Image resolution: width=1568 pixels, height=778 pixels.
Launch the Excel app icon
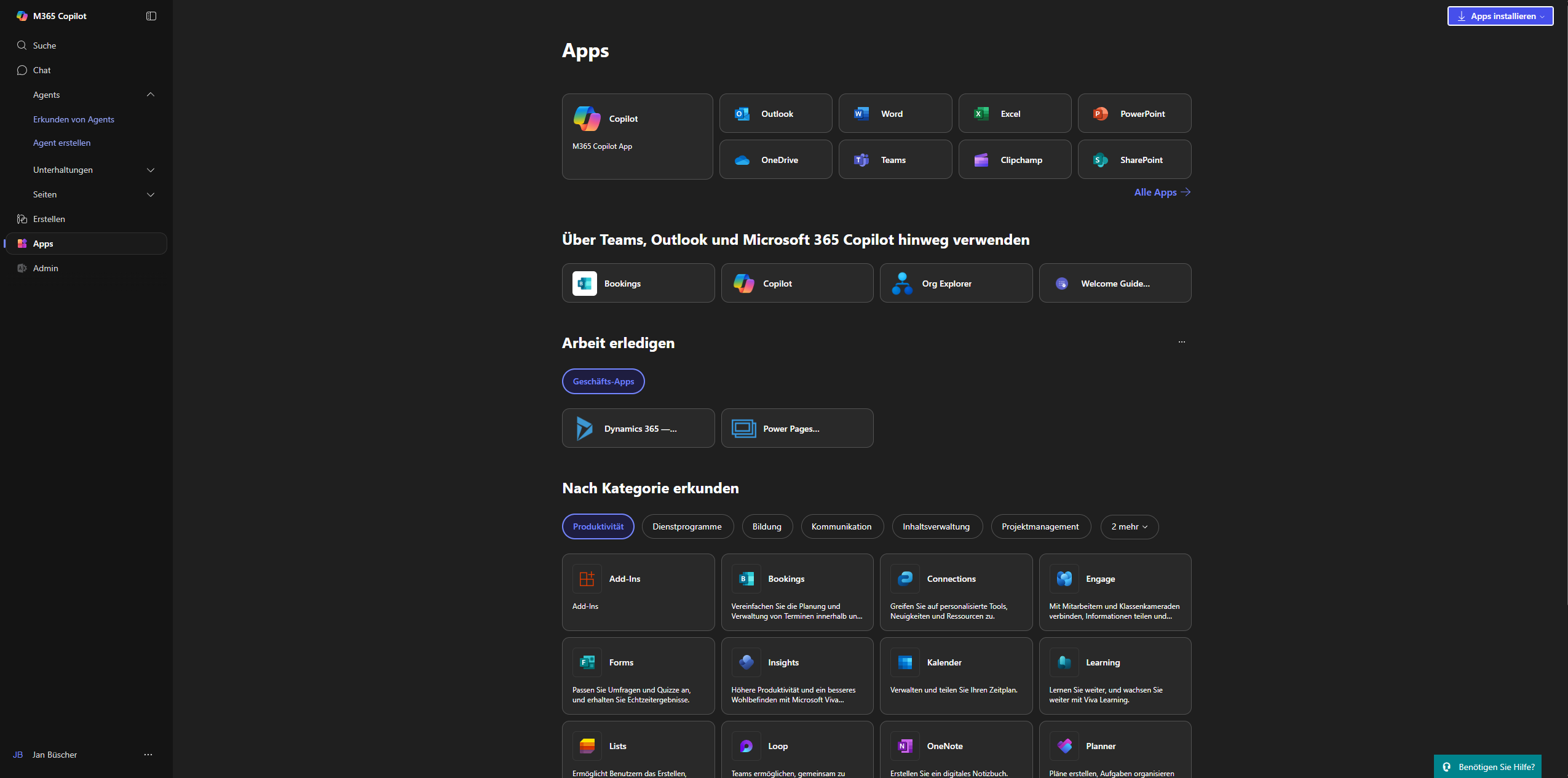pyautogui.click(x=981, y=114)
